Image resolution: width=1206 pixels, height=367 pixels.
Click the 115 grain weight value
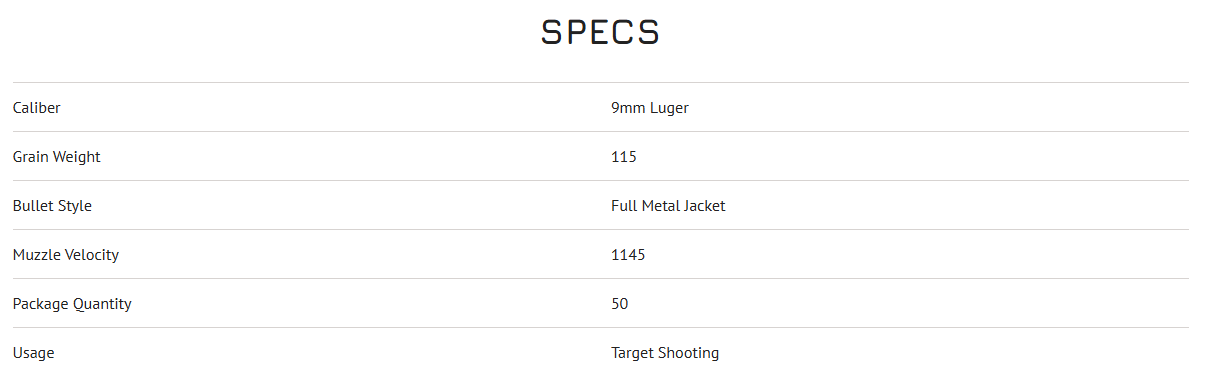[624, 156]
